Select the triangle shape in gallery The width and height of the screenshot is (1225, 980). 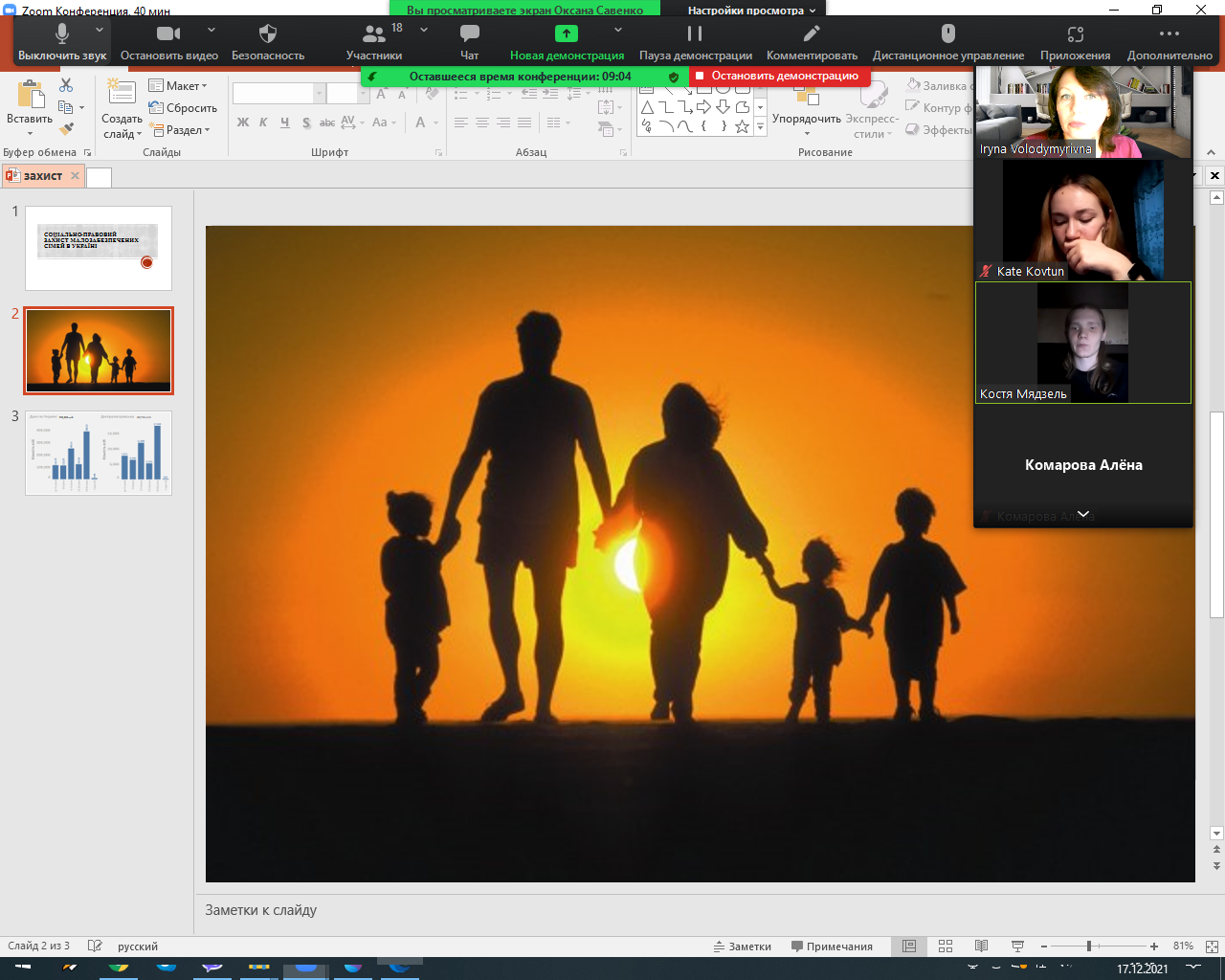coord(648,107)
